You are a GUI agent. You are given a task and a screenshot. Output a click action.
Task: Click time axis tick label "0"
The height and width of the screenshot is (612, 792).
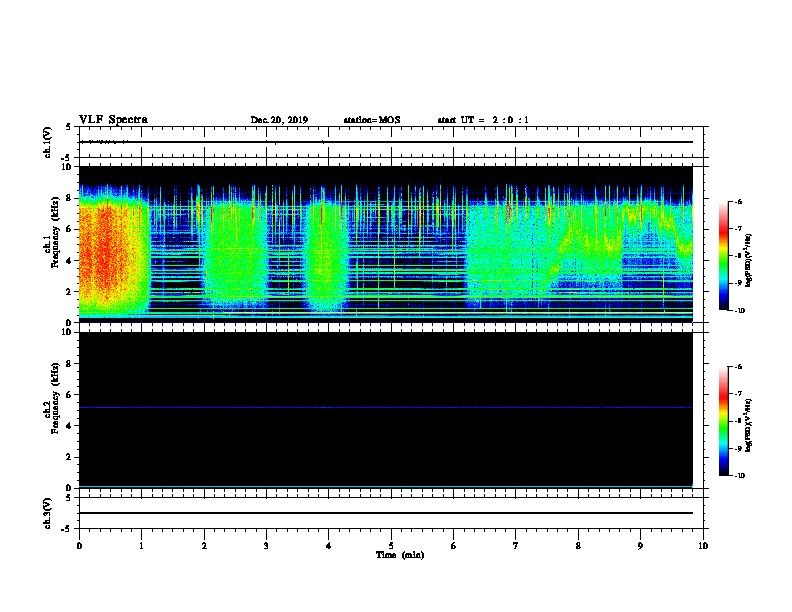point(79,545)
